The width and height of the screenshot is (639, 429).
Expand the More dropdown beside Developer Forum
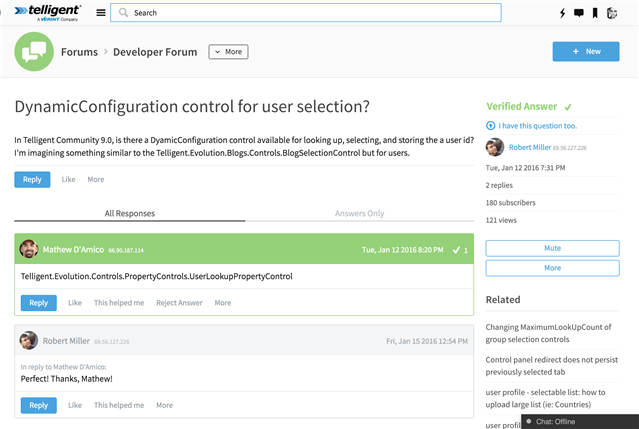click(228, 52)
